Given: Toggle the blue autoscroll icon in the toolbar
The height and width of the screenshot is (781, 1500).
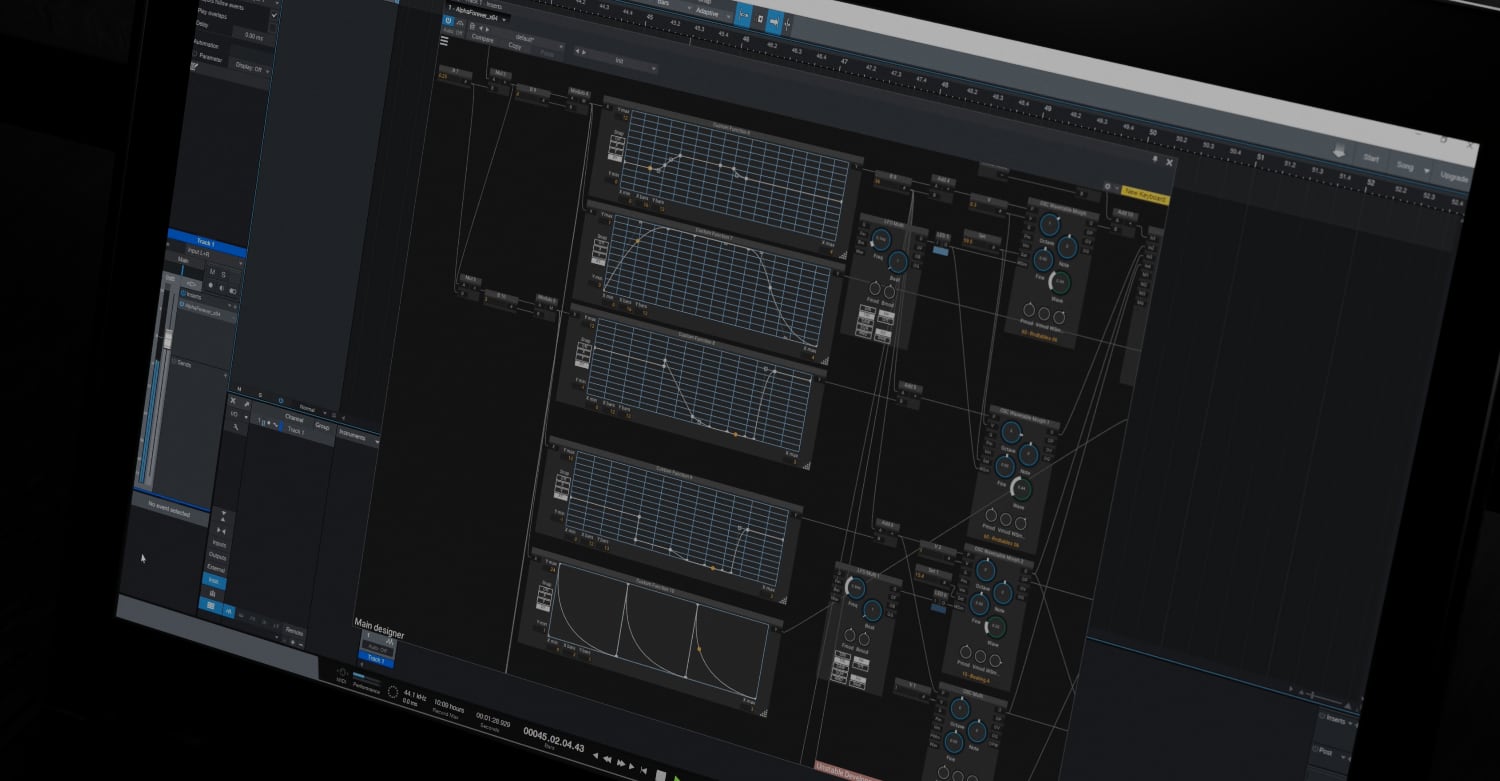Looking at the screenshot, I should click(776, 22).
